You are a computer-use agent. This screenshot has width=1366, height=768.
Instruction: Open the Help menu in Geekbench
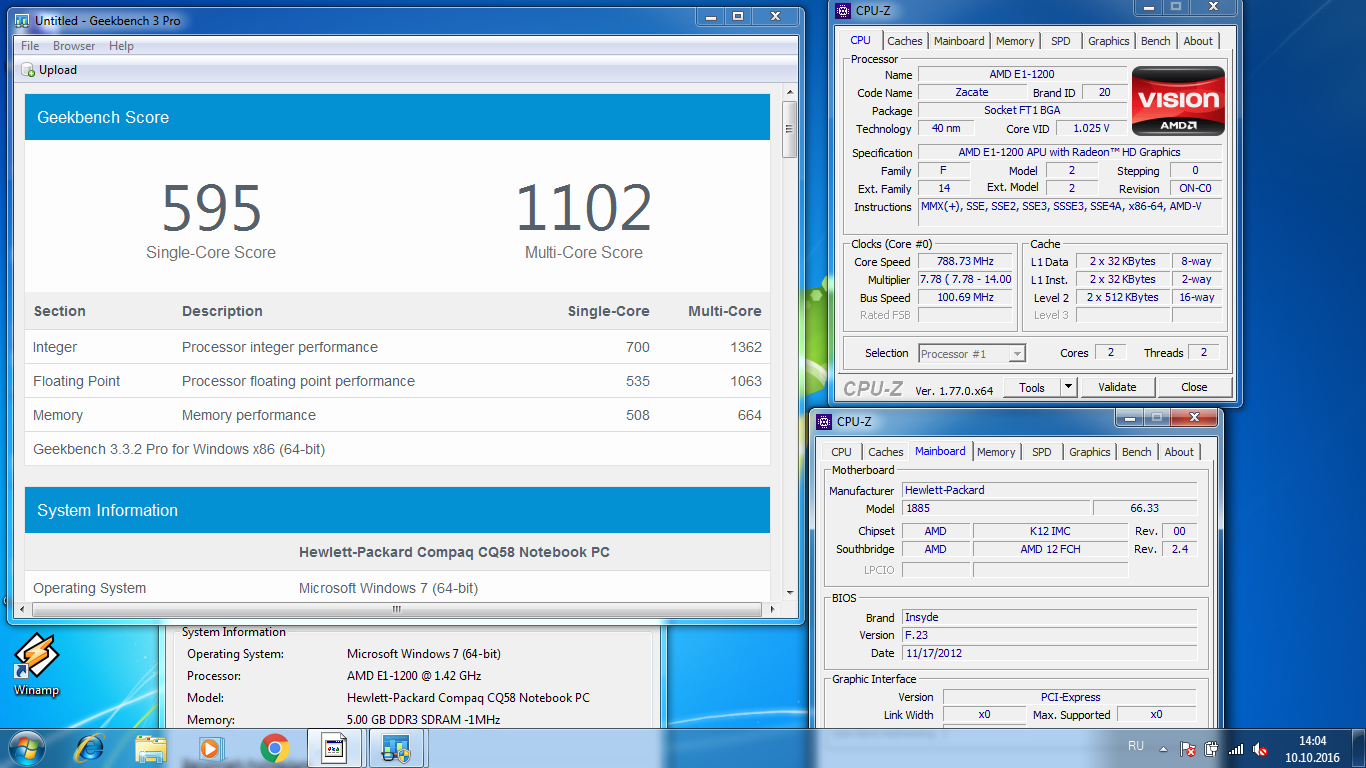point(121,46)
